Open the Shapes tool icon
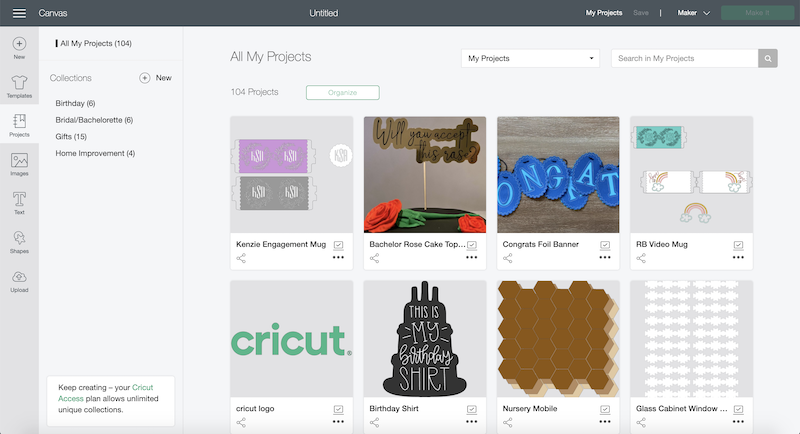 [19, 238]
